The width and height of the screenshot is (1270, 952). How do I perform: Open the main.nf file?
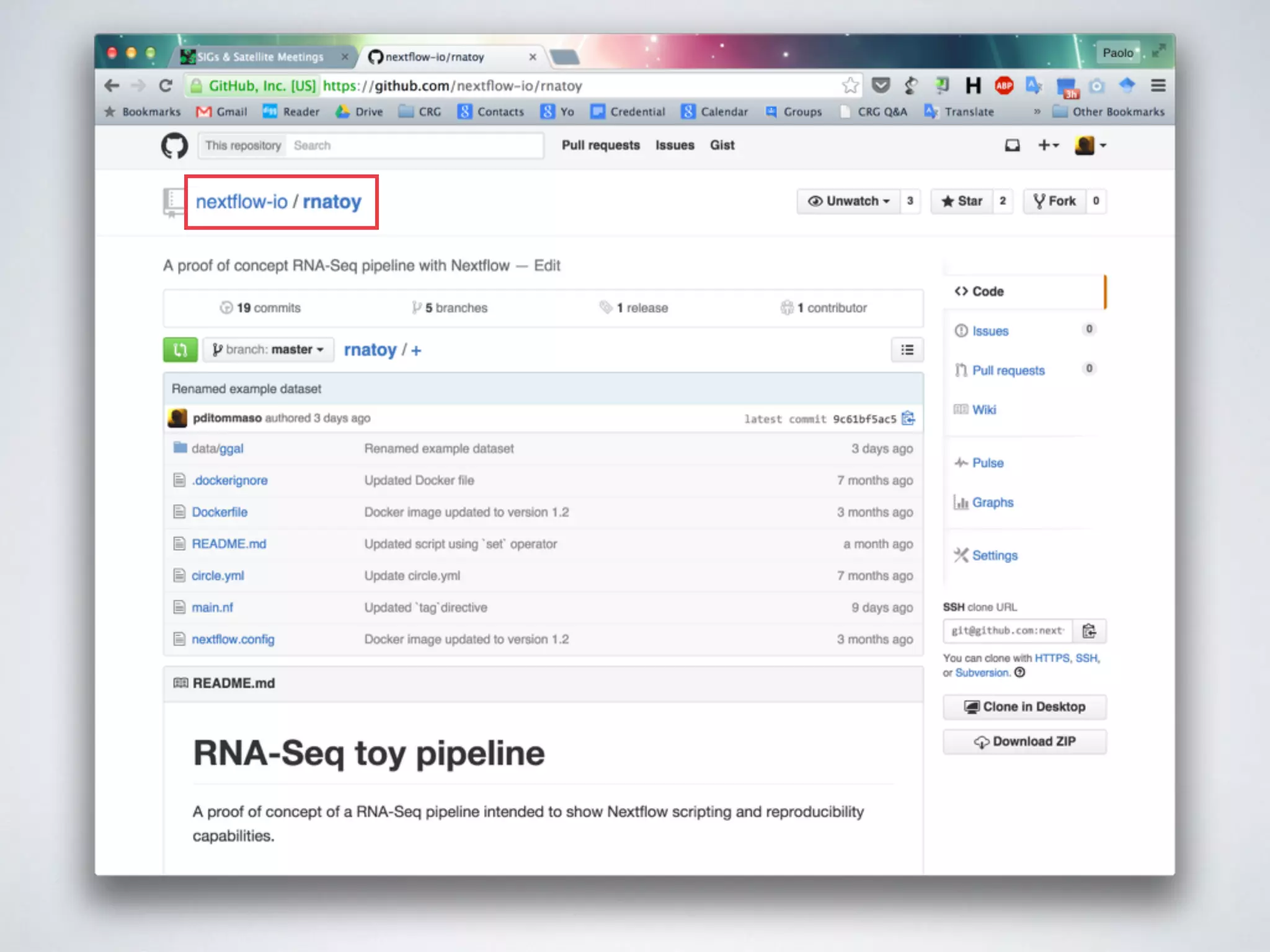pos(213,607)
